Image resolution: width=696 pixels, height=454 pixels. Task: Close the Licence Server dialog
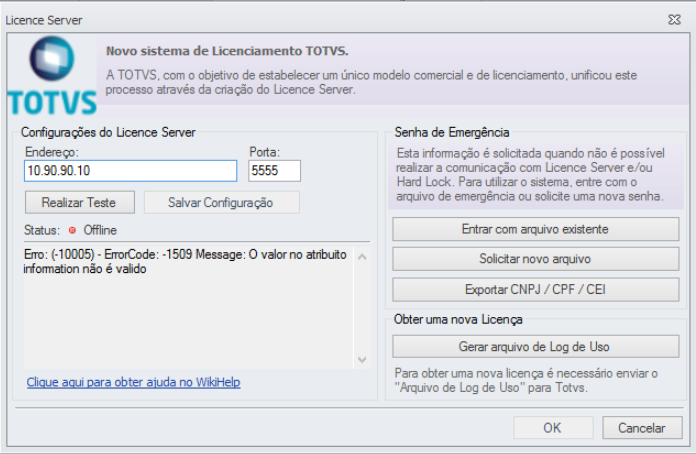pyautogui.click(x=674, y=20)
